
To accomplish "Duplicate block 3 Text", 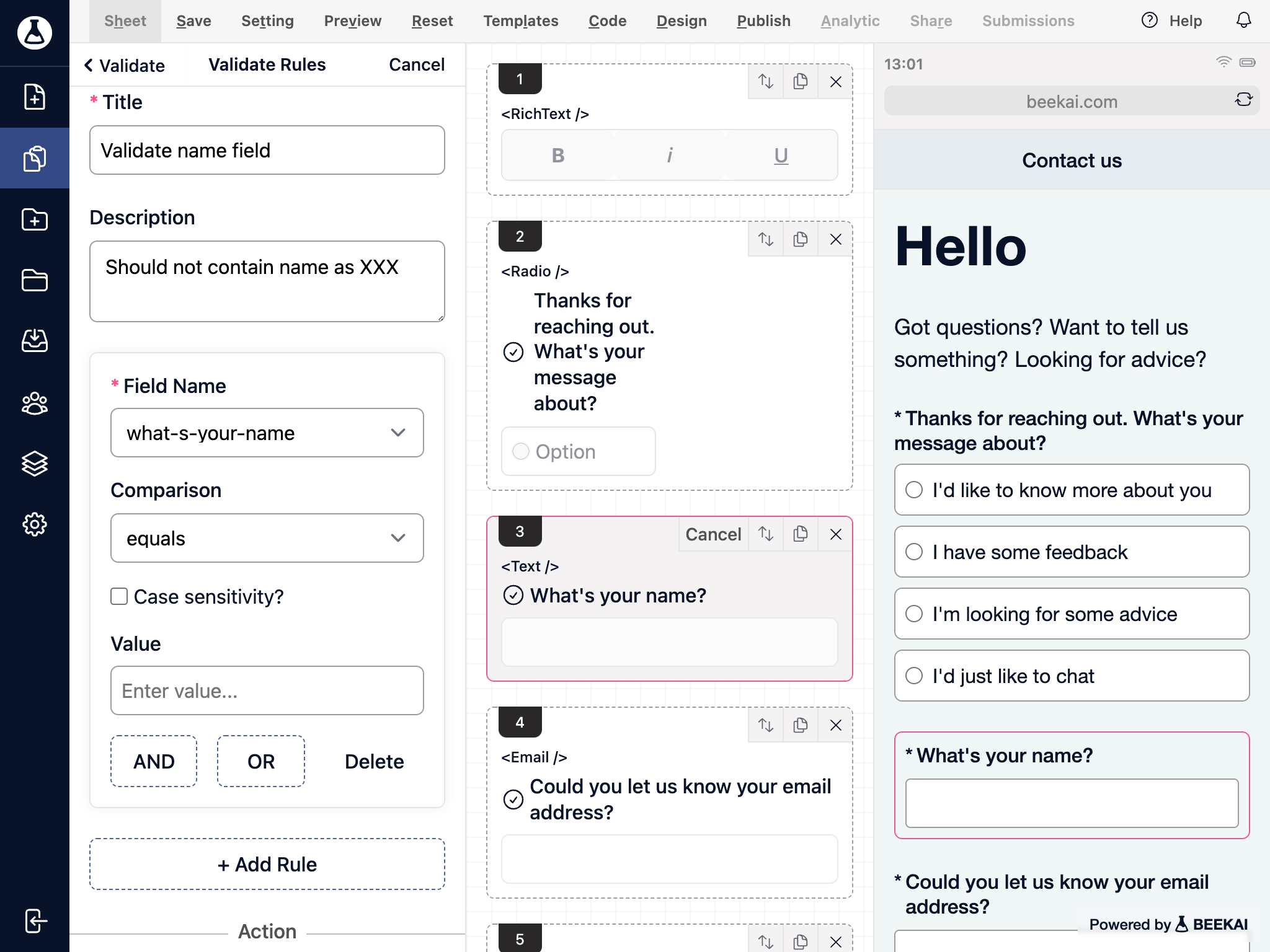I will 801,534.
